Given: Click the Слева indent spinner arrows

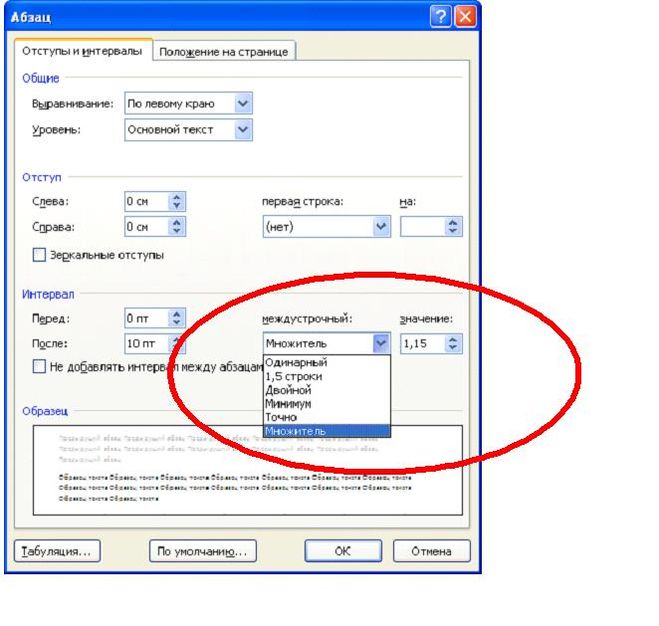Looking at the screenshot, I should pos(178,201).
